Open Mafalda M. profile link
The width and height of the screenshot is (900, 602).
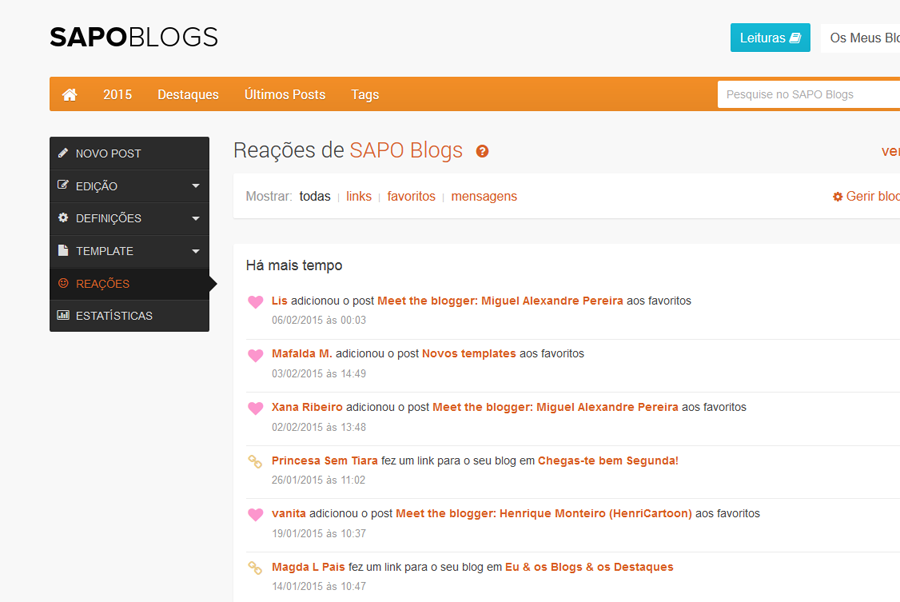pyautogui.click(x=302, y=354)
